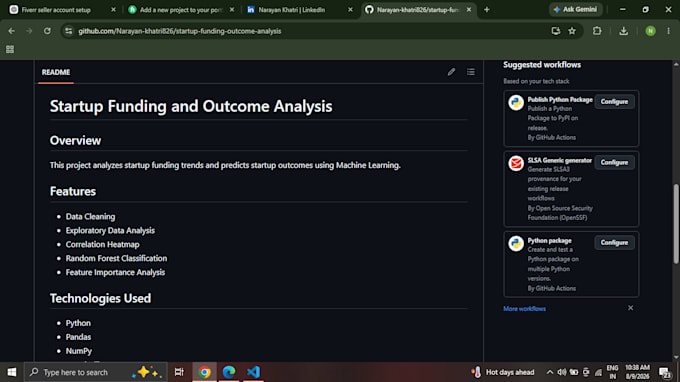Click the Startup Funding and Outcome Analysis heading

pyautogui.click(x=191, y=106)
